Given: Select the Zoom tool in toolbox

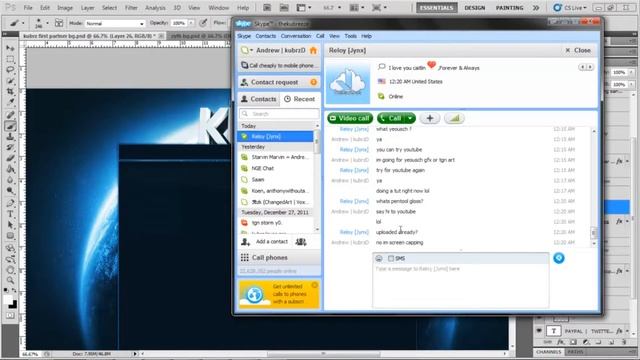Looking at the screenshot, I should tap(10, 280).
